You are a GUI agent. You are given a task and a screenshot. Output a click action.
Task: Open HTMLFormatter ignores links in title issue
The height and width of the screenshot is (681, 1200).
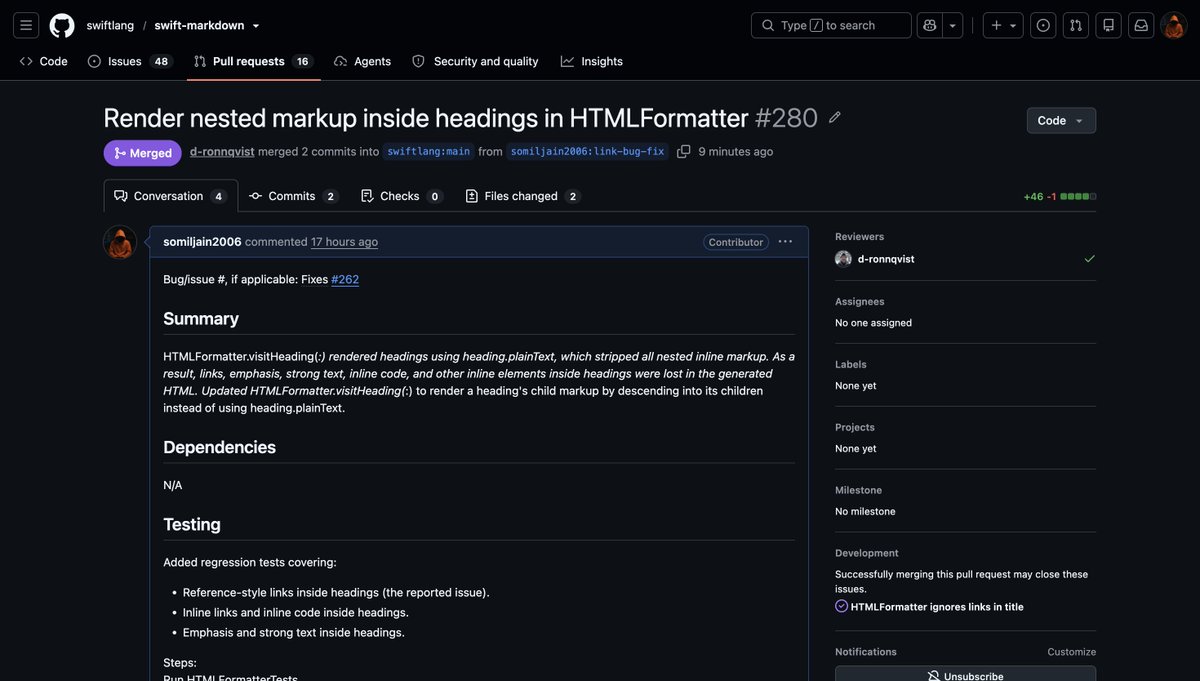point(937,607)
